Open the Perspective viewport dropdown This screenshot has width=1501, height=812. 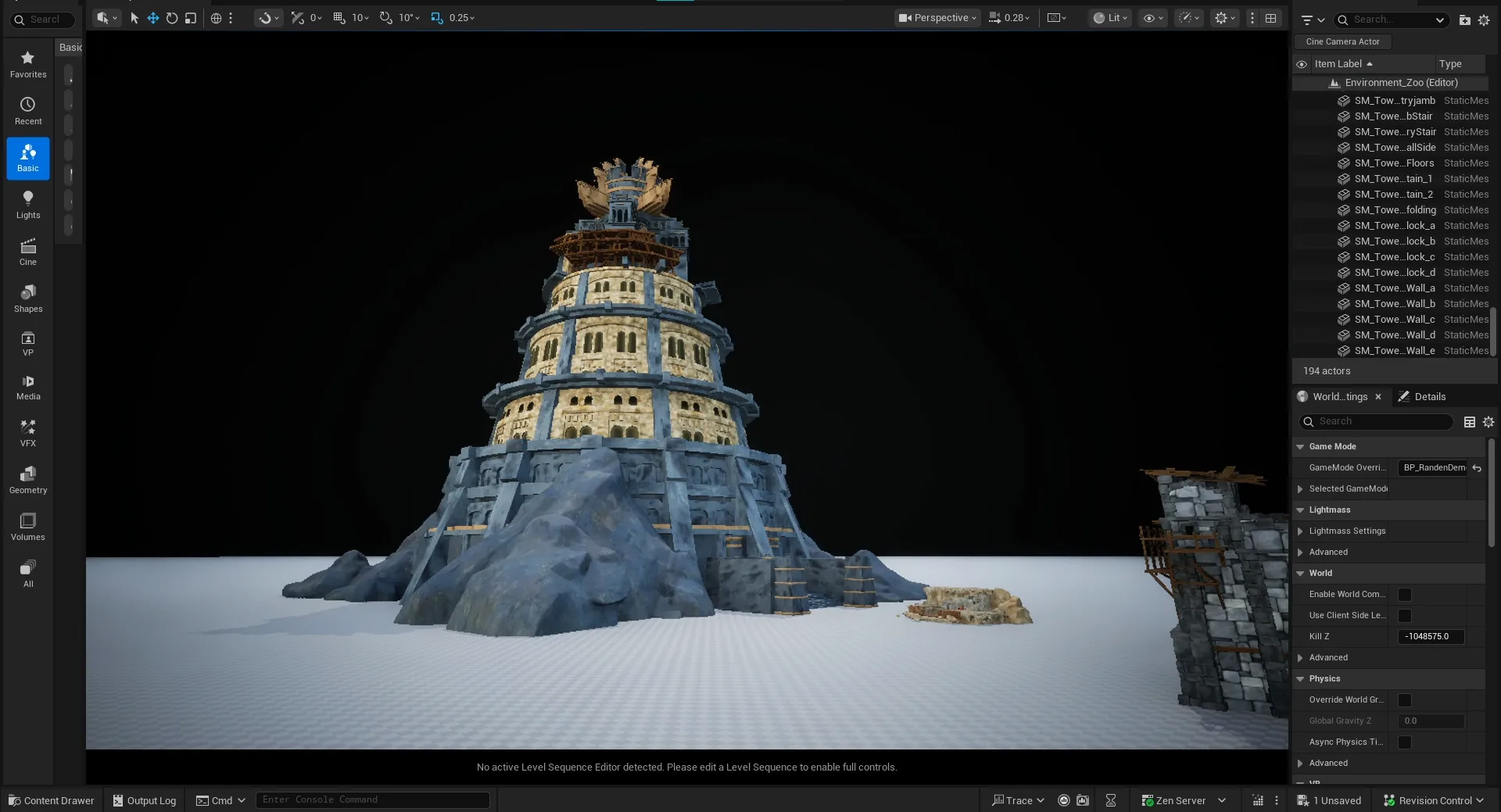coord(937,18)
